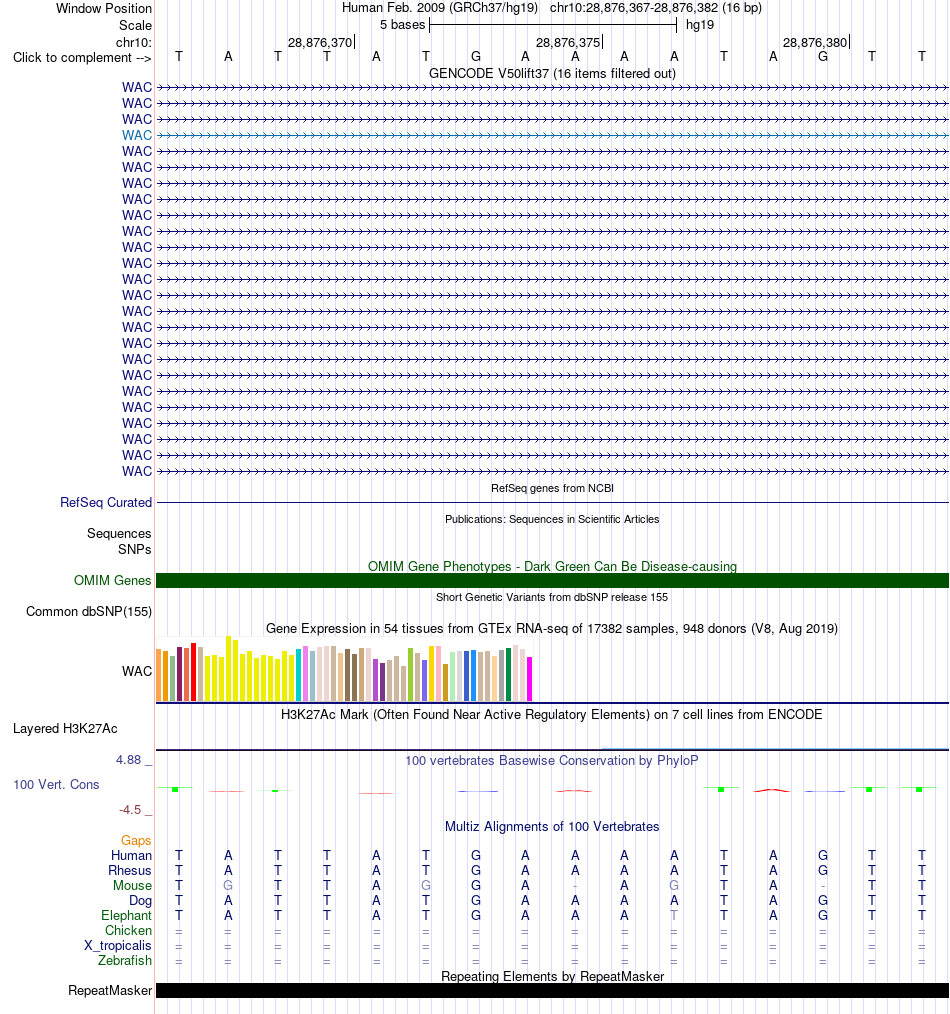Click the 'X_tropicalis' alignment row label
The image size is (950, 1014).
pos(118,945)
